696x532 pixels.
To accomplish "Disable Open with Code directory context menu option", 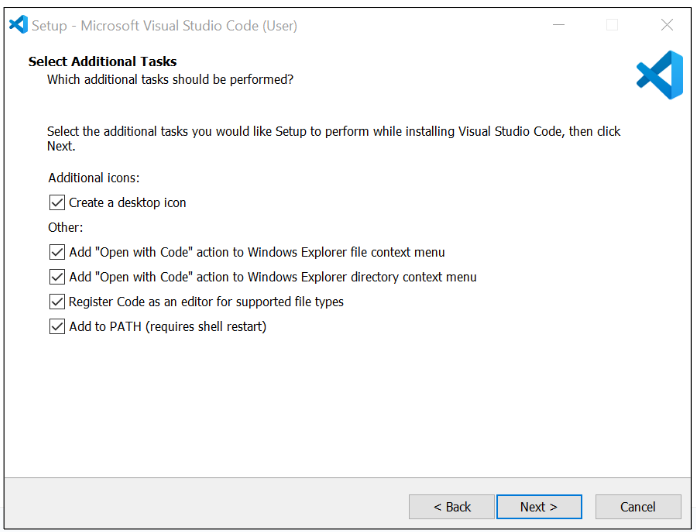I will 57,277.
